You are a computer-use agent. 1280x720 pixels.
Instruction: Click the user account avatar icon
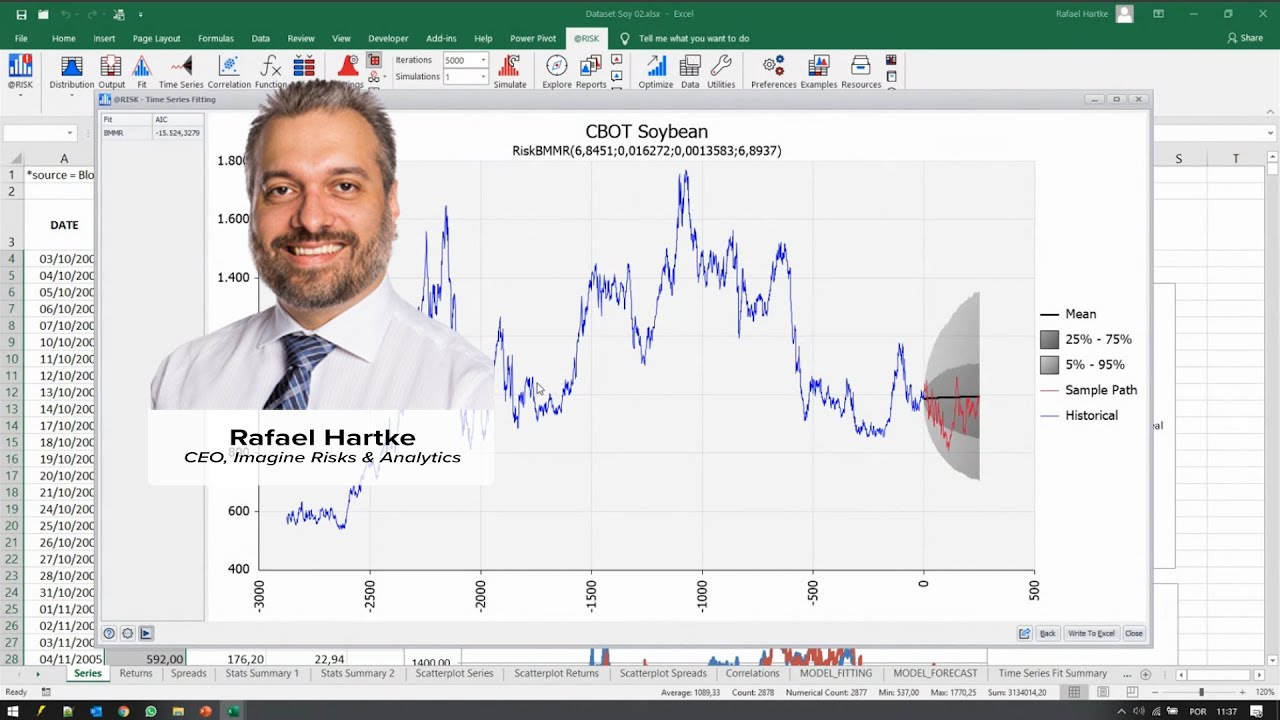(1125, 14)
